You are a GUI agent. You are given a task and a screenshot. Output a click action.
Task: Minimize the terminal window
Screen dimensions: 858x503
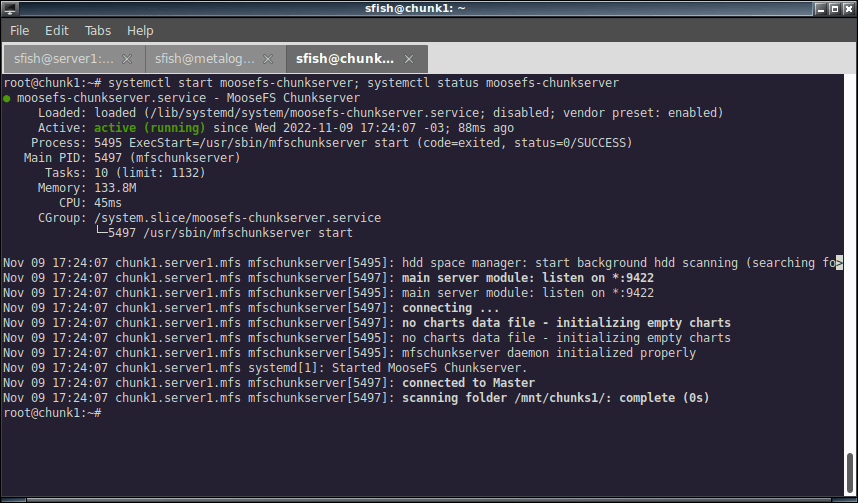(820, 8)
